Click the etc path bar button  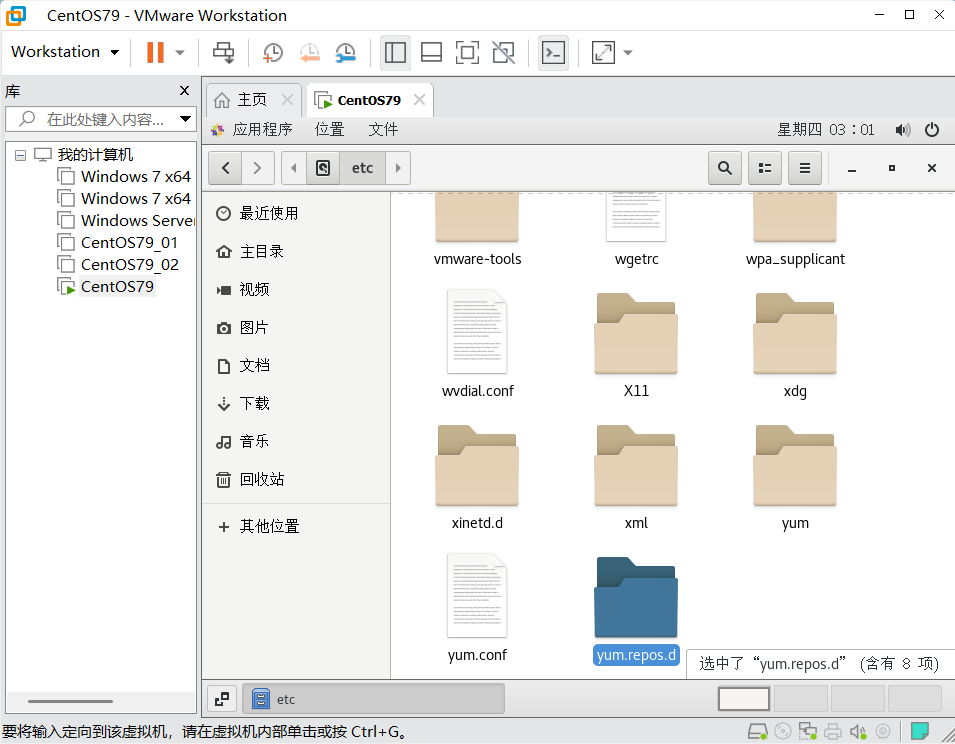pyautogui.click(x=362, y=168)
